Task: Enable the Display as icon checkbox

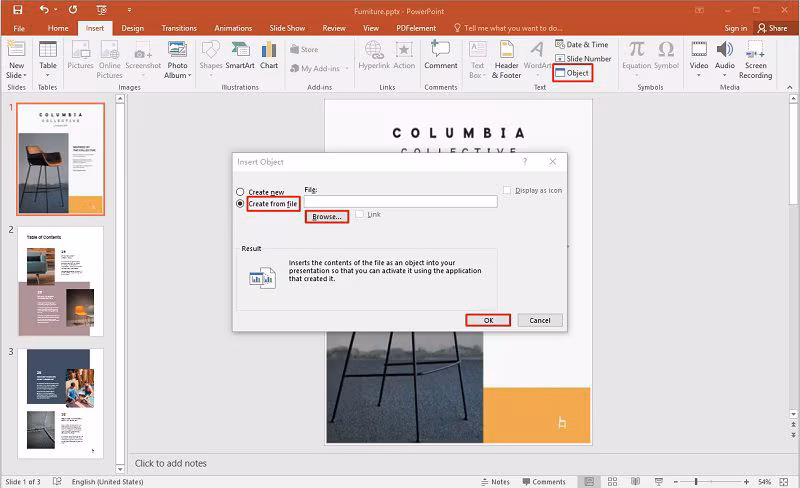Action: click(507, 190)
